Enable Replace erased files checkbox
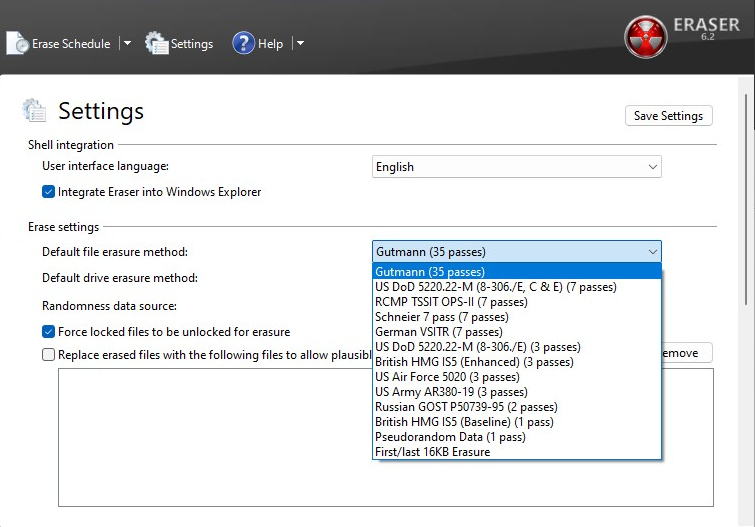755x527 pixels. 48,354
